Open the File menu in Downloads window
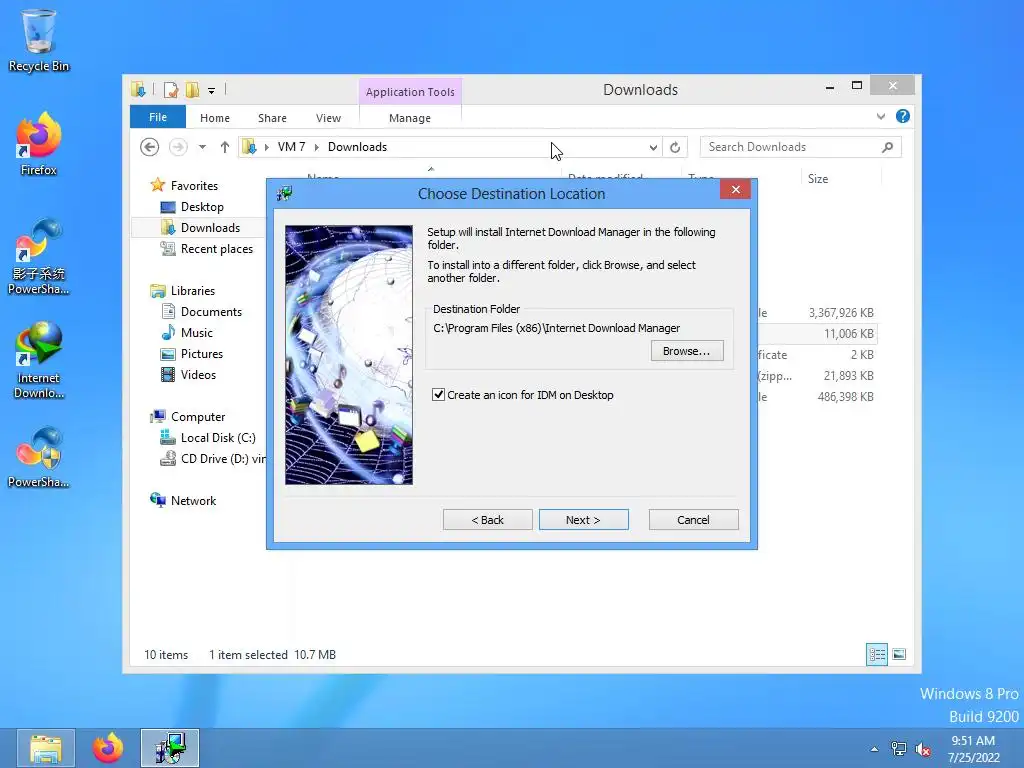 [x=158, y=117]
